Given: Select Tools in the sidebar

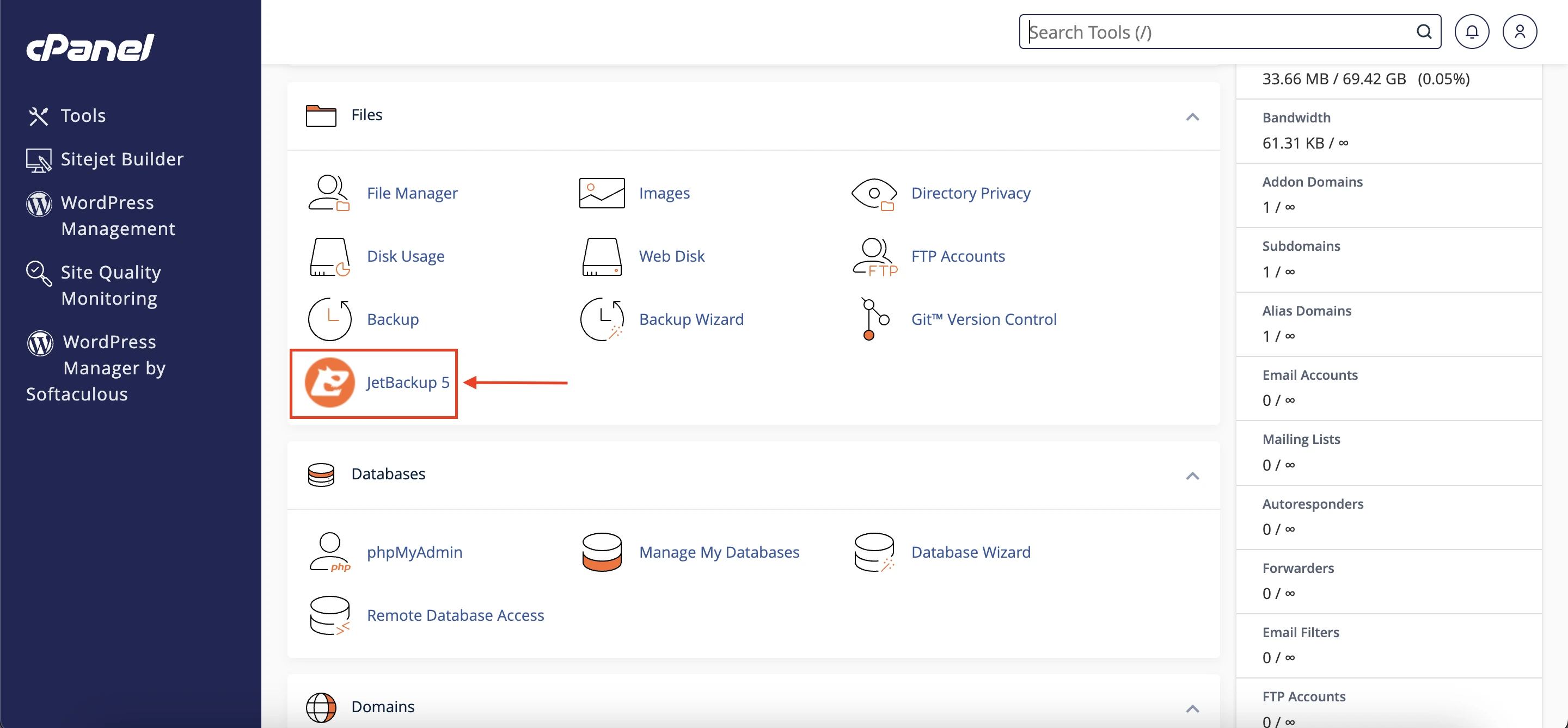Looking at the screenshot, I should coord(83,115).
